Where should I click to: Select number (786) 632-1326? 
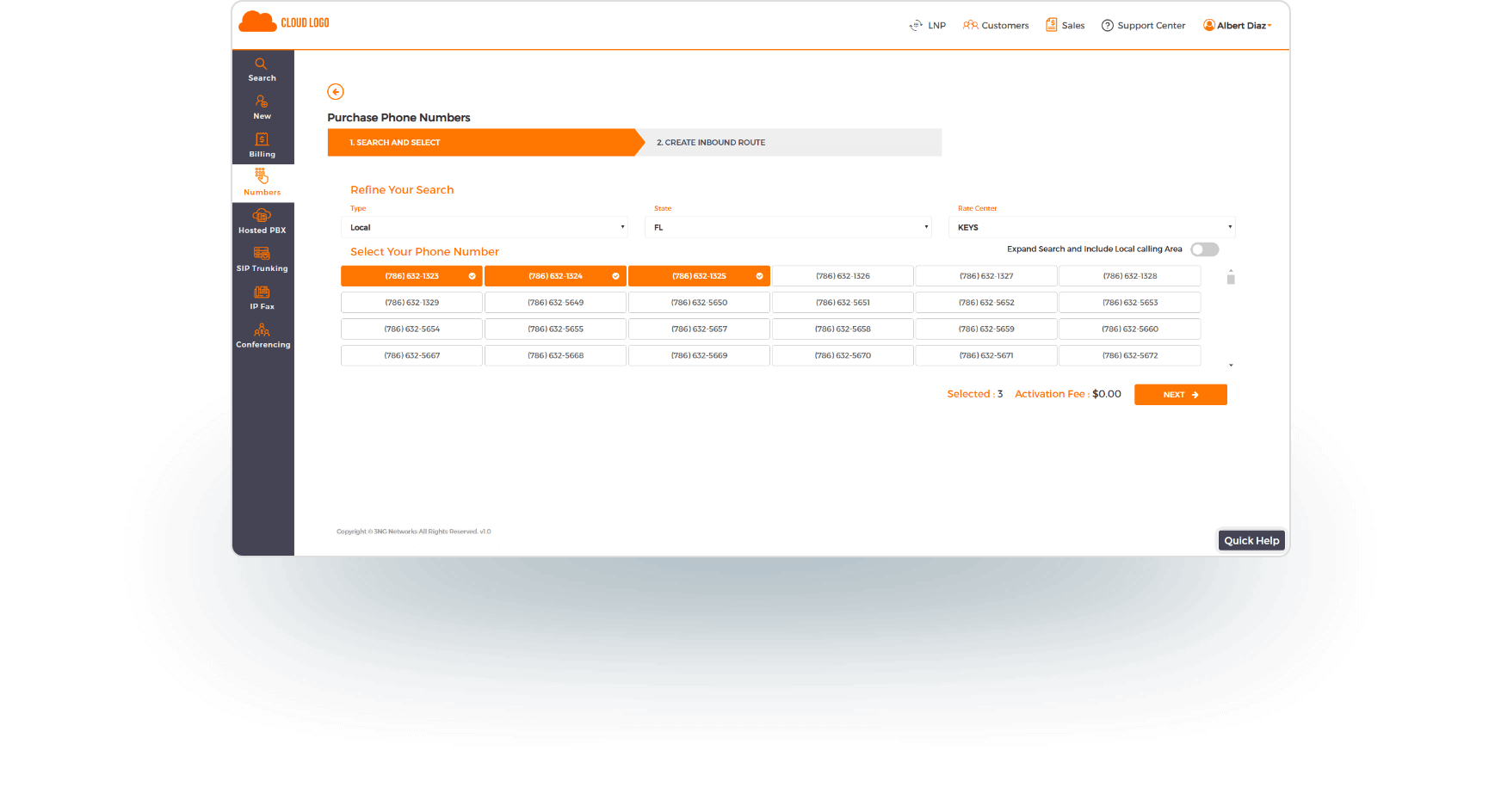click(x=843, y=276)
